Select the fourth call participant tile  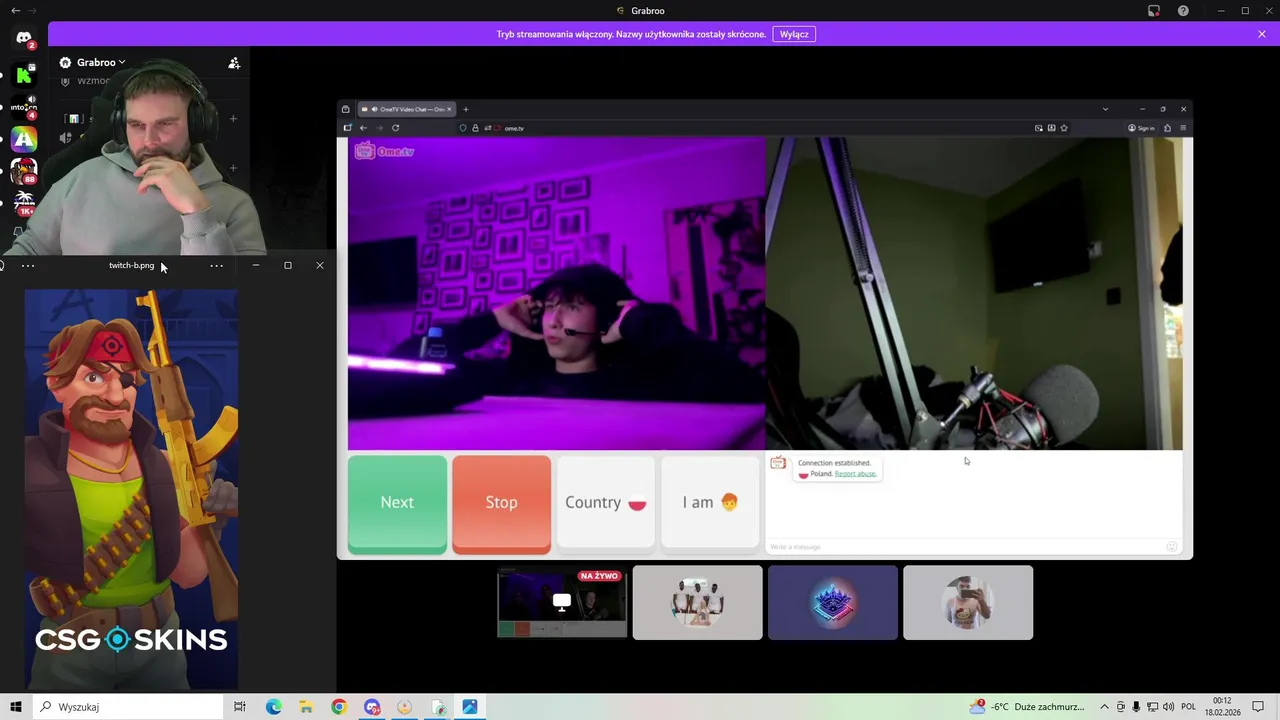click(x=968, y=603)
